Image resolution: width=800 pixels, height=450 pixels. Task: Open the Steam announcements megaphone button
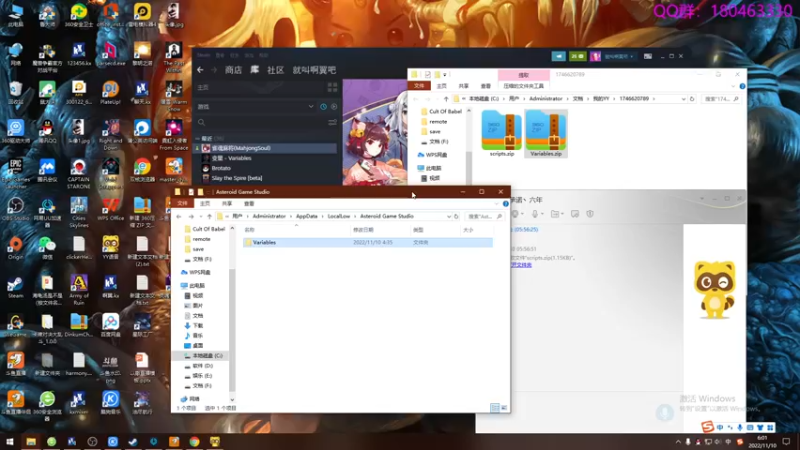click(558, 56)
